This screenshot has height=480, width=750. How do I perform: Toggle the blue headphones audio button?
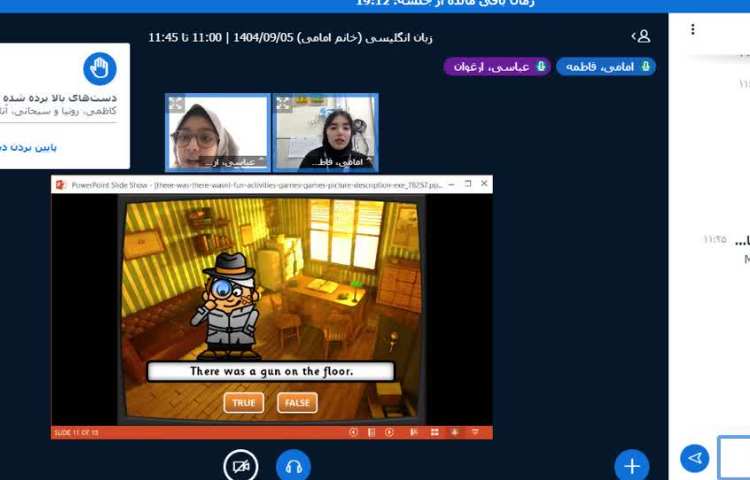(293, 466)
